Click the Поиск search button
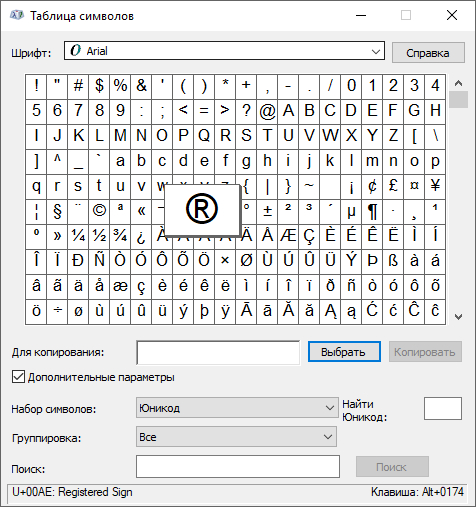Image resolution: width=476 pixels, height=507 pixels. pyautogui.click(x=392, y=467)
